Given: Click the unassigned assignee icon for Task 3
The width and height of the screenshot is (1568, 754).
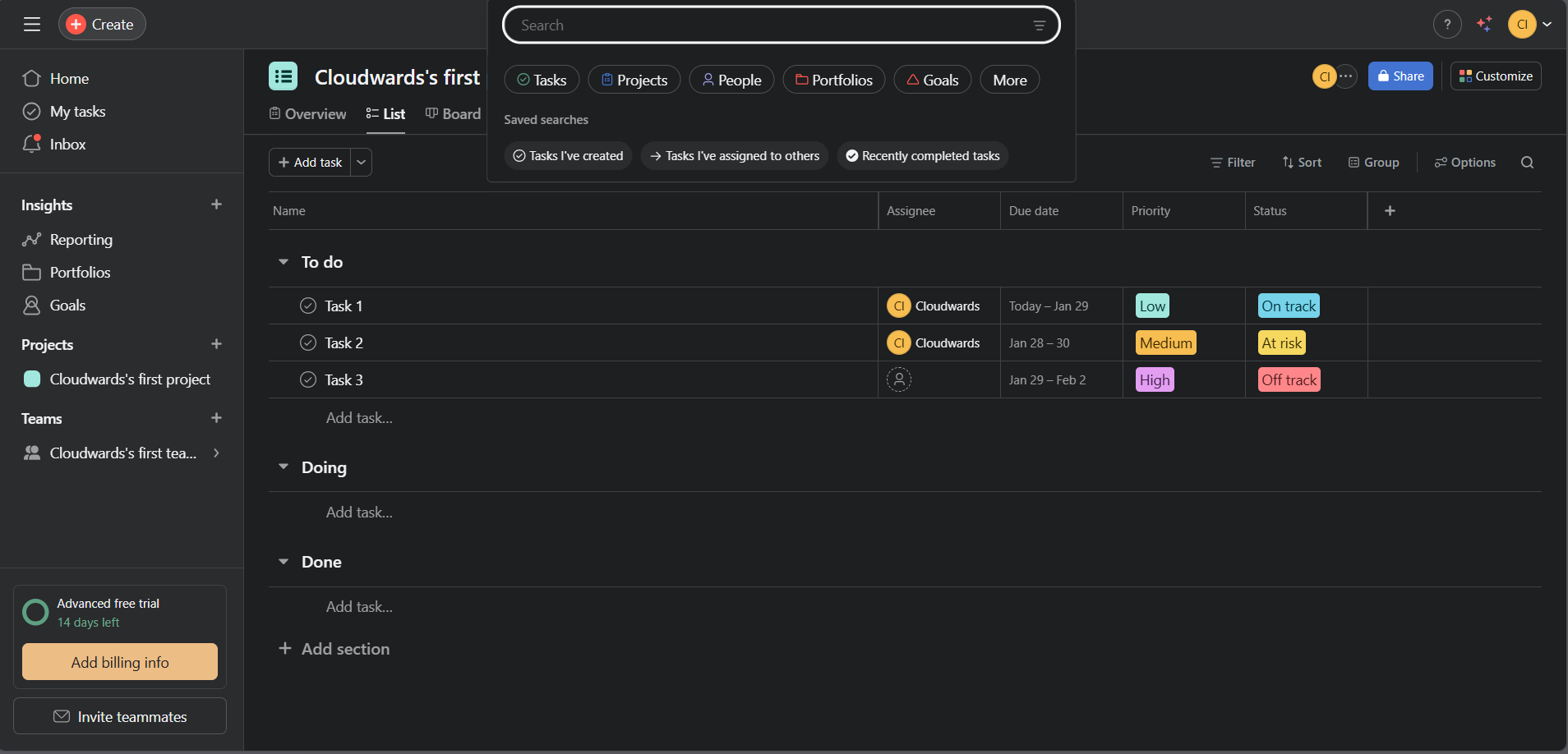Looking at the screenshot, I should coord(899,379).
